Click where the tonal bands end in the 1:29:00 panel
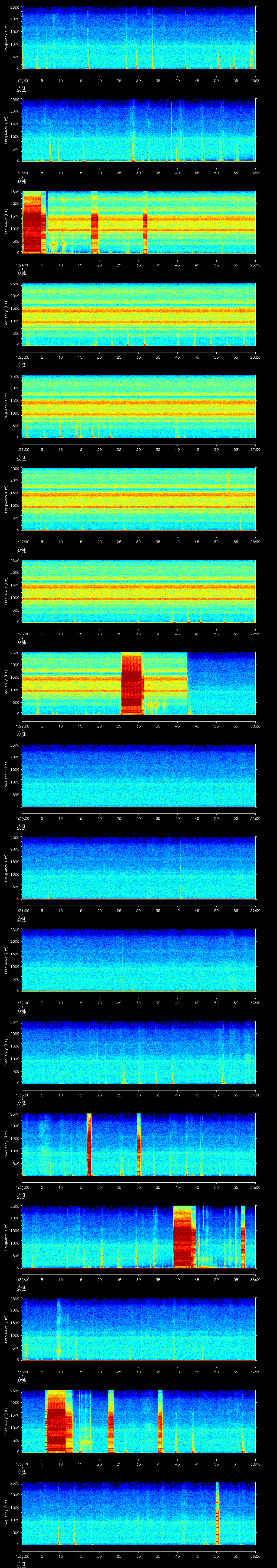 pyautogui.click(x=187, y=683)
